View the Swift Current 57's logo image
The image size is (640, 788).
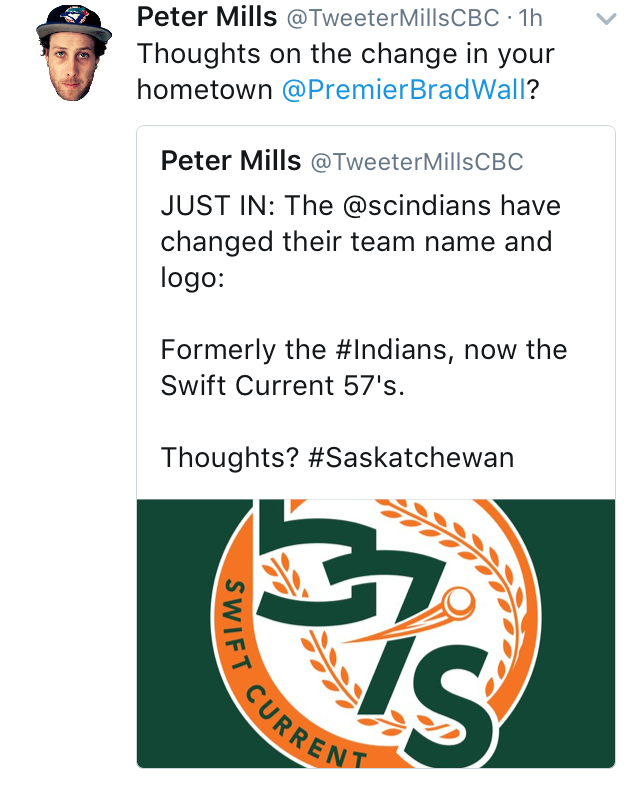(x=376, y=633)
